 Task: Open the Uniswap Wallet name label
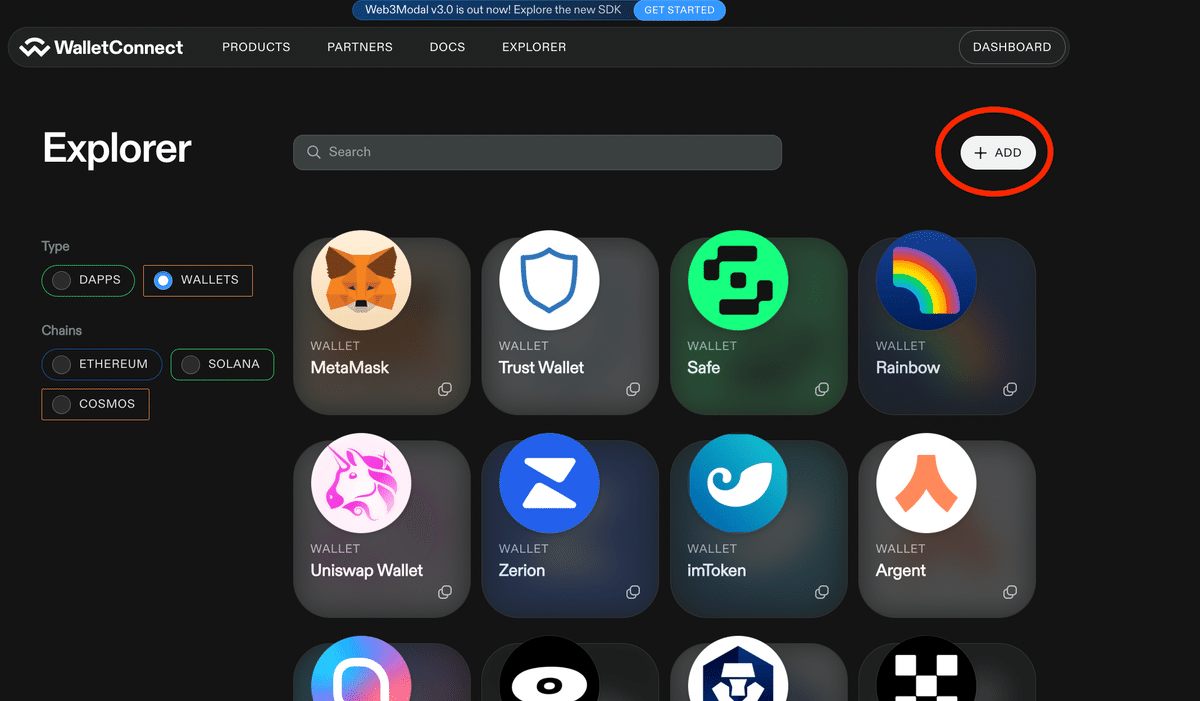(x=367, y=570)
